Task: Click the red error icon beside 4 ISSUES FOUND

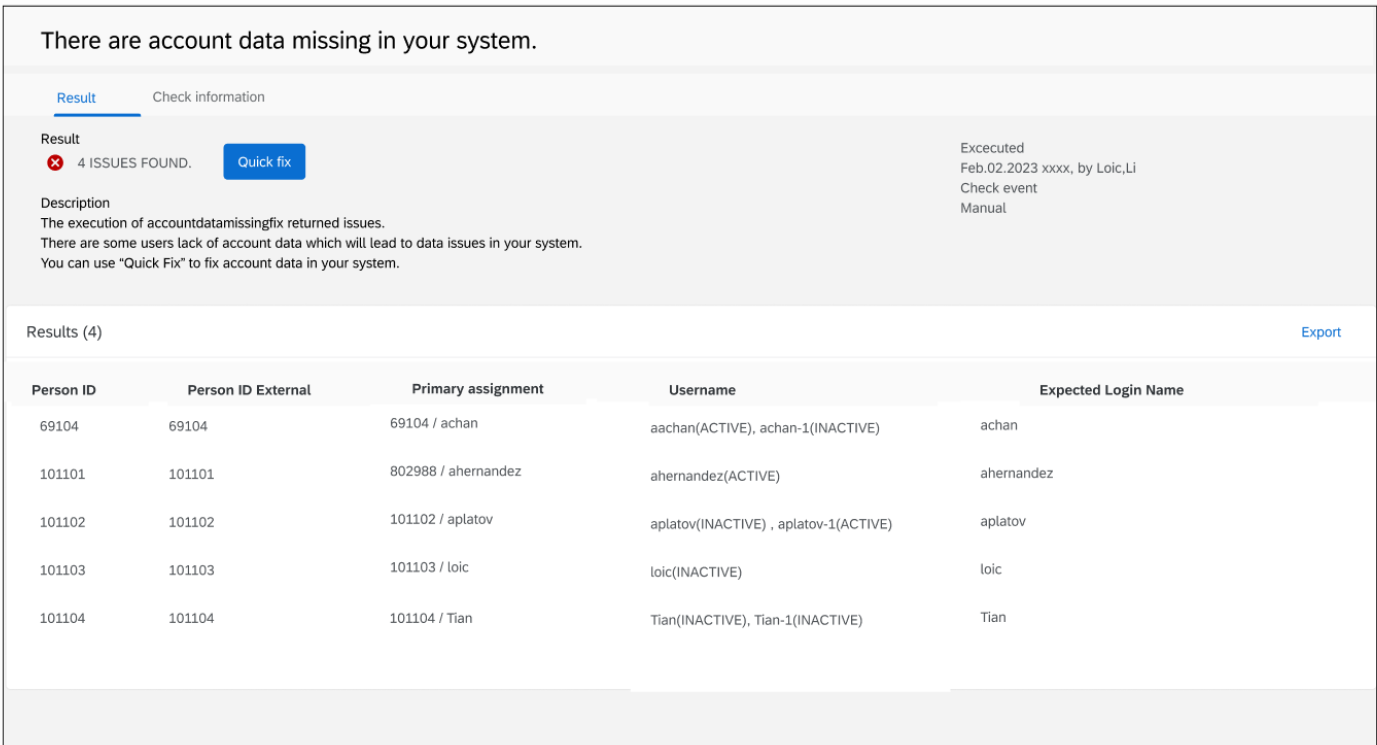Action: [54, 163]
